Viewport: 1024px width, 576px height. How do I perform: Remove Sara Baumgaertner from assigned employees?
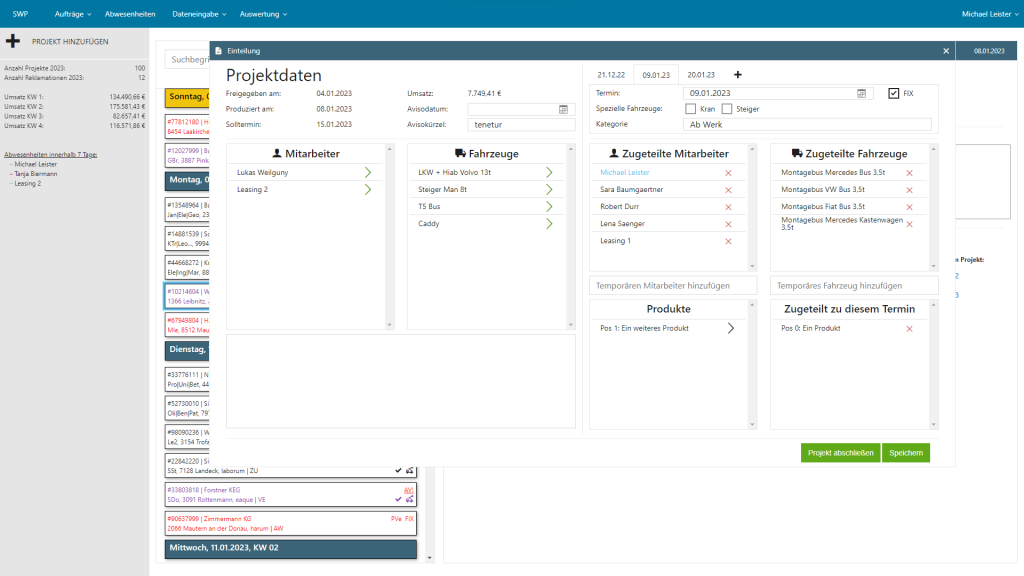tap(728, 190)
